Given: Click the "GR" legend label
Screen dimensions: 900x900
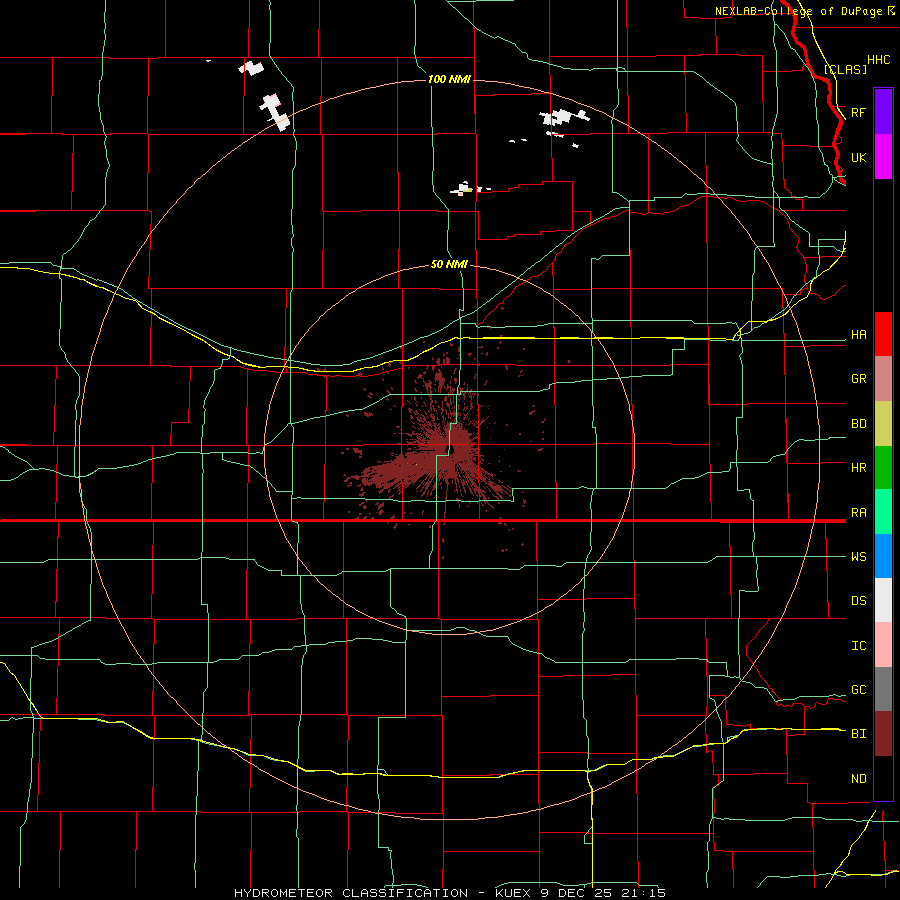Looking at the screenshot, I should (x=858, y=379).
